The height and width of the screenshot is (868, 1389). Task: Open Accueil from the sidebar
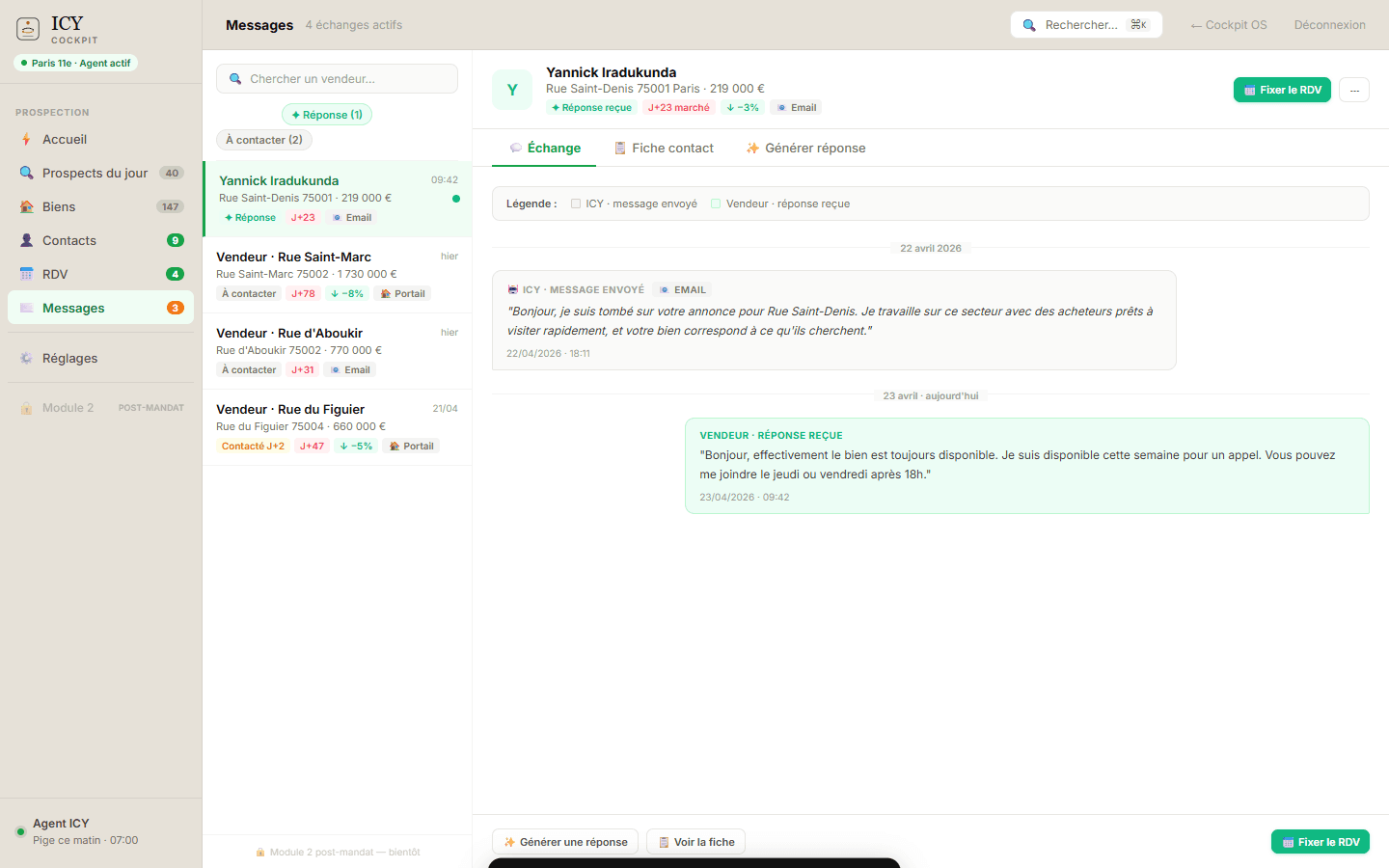tap(65, 140)
